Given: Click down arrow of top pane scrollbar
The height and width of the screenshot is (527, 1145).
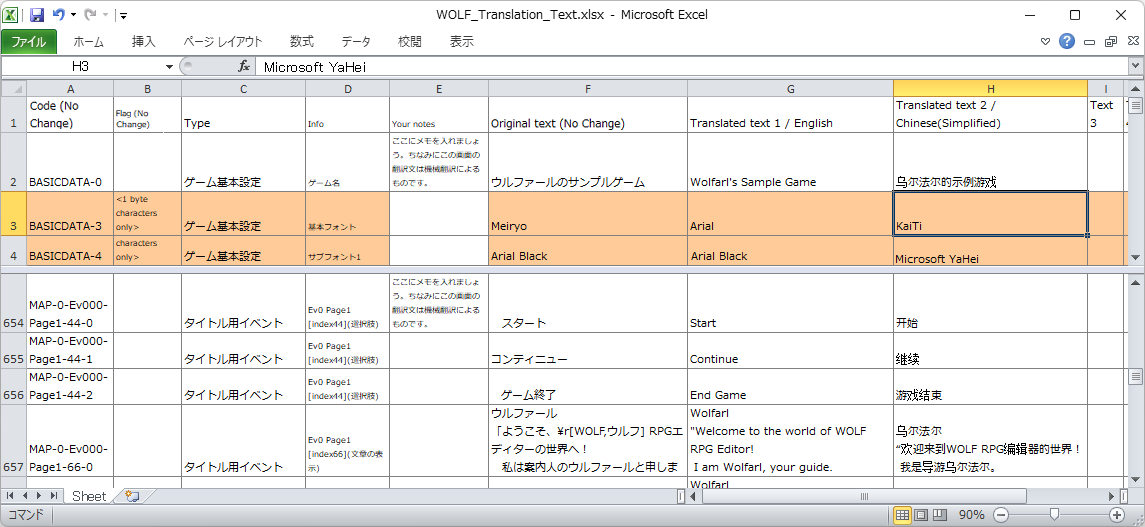Looking at the screenshot, I should (x=1136, y=258).
